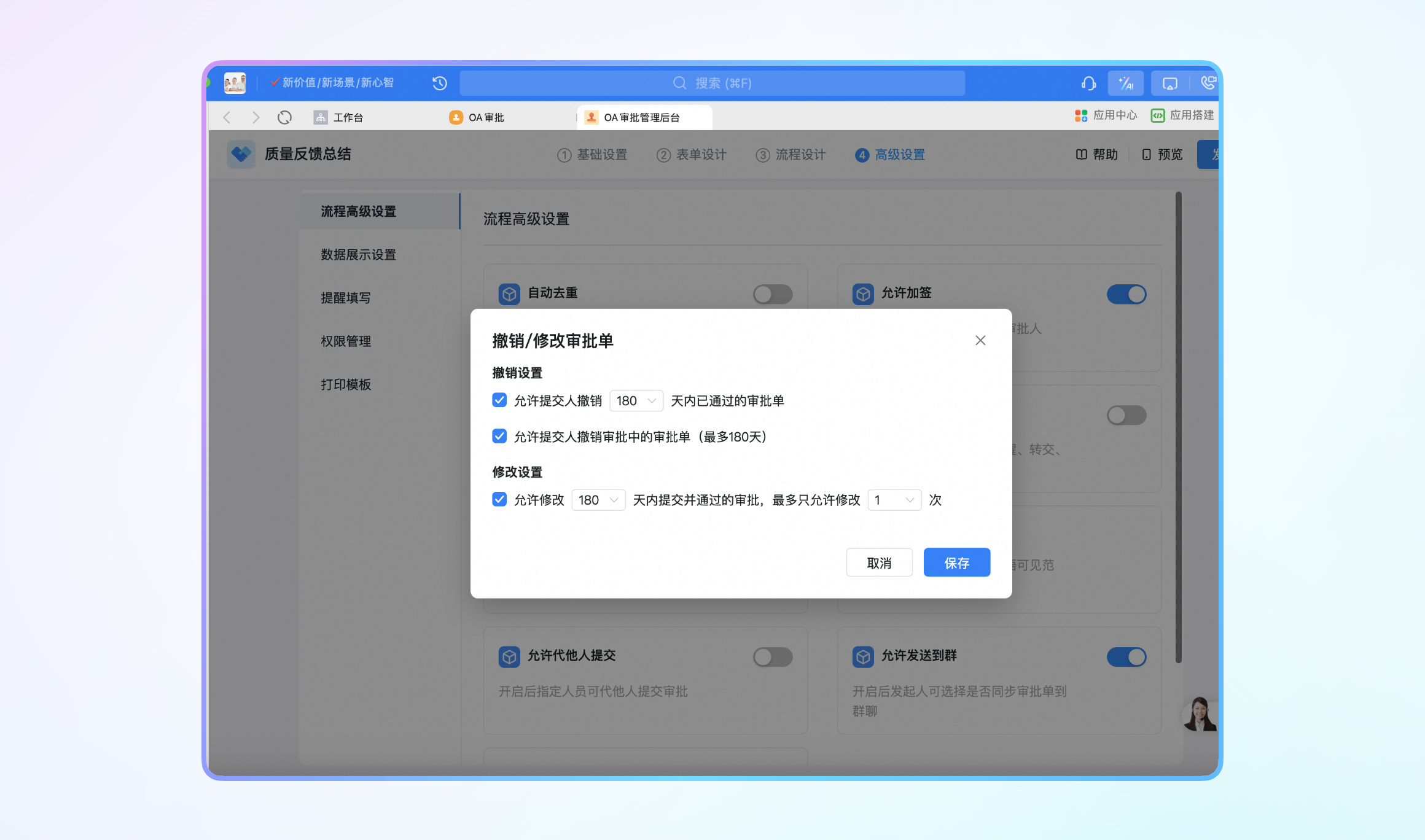Uncheck 允许提交人撤销审批中的审批单 checkbox
The image size is (1425, 840).
499,437
